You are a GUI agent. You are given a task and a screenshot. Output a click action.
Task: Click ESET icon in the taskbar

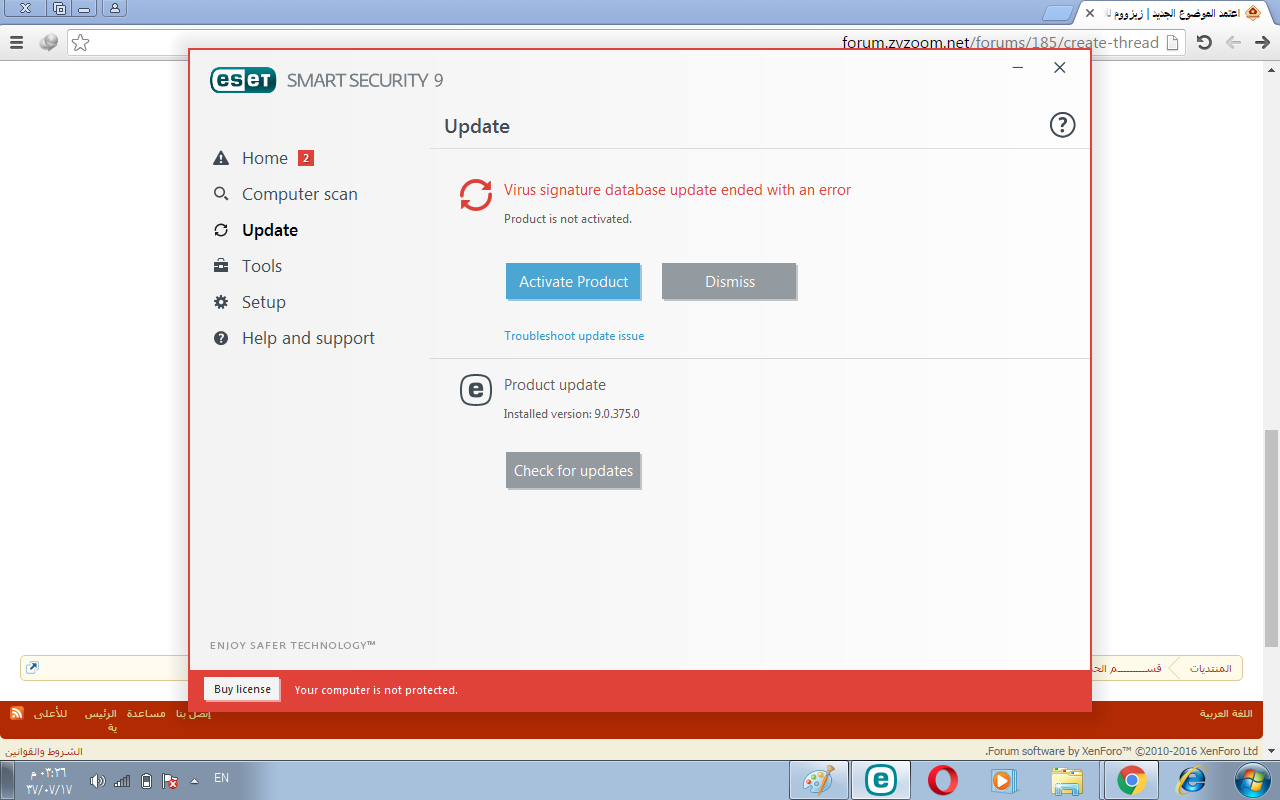(881, 780)
